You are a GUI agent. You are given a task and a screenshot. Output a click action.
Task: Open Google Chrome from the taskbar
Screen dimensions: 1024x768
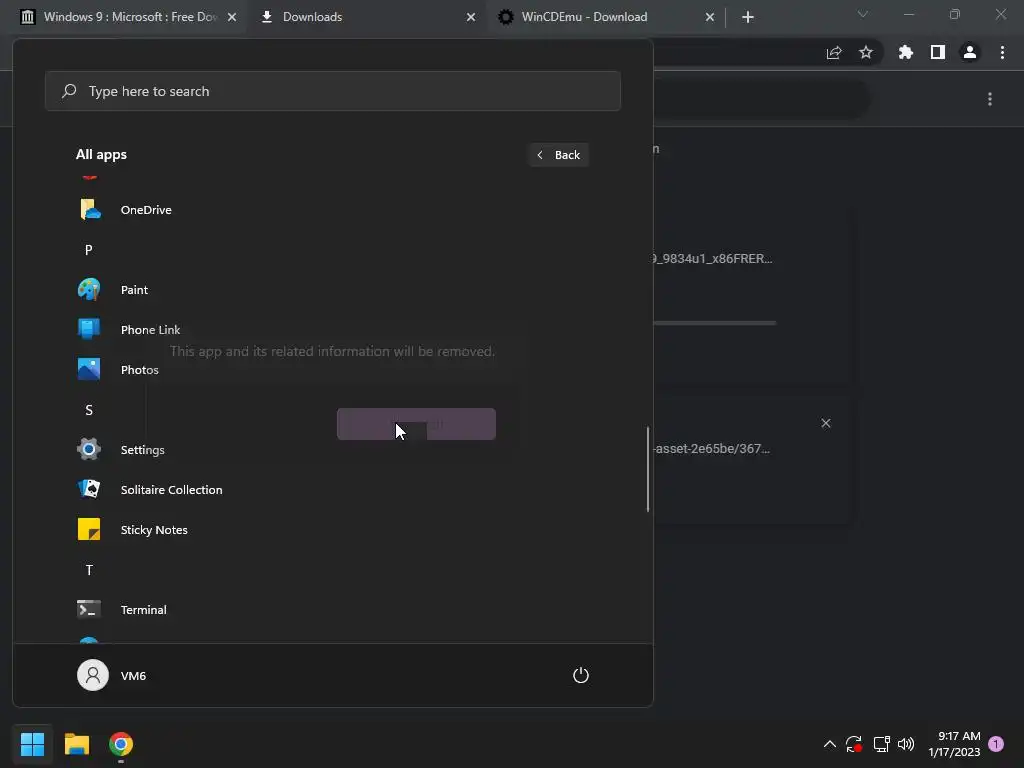click(x=121, y=744)
